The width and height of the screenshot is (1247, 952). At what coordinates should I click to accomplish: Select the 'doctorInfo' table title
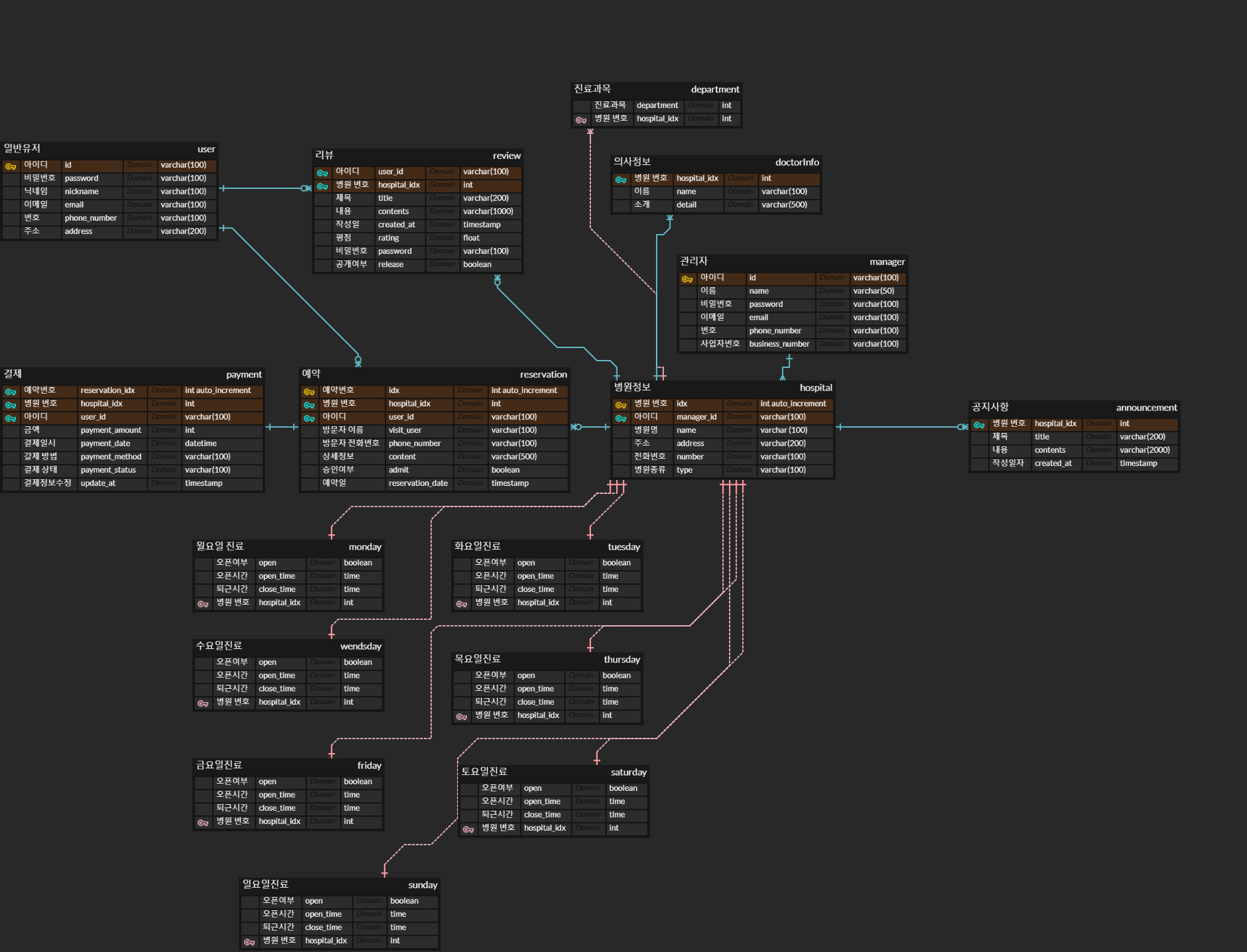797,162
